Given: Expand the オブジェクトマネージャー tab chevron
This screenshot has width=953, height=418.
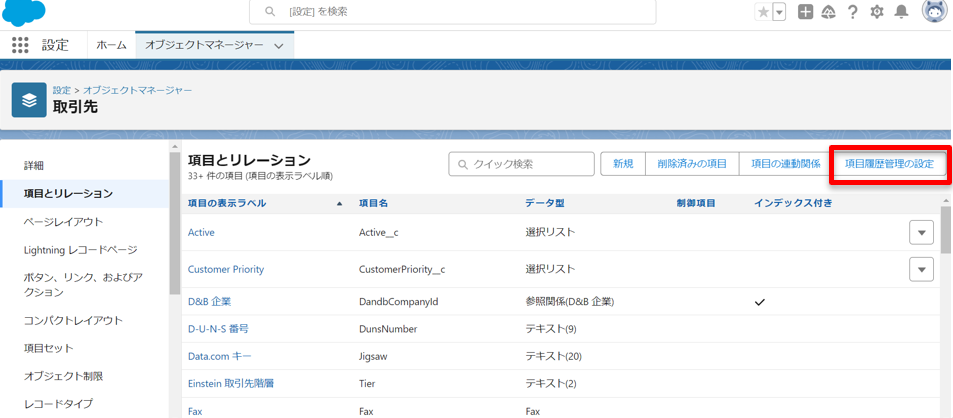Looking at the screenshot, I should pos(279,46).
